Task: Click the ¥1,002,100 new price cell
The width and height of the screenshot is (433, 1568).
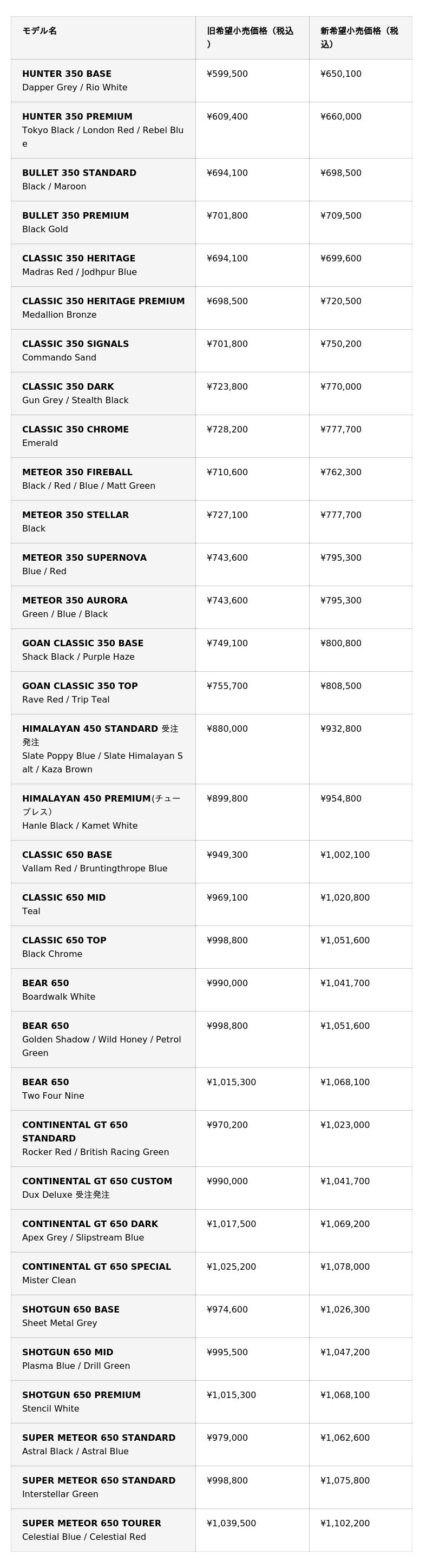Action: click(x=345, y=855)
